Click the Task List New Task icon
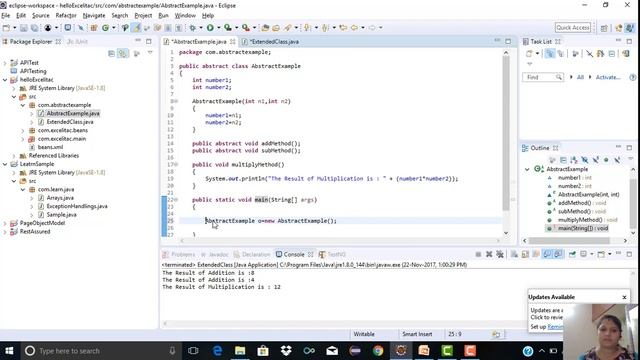Viewport: 640px width, 360px height. point(529,53)
